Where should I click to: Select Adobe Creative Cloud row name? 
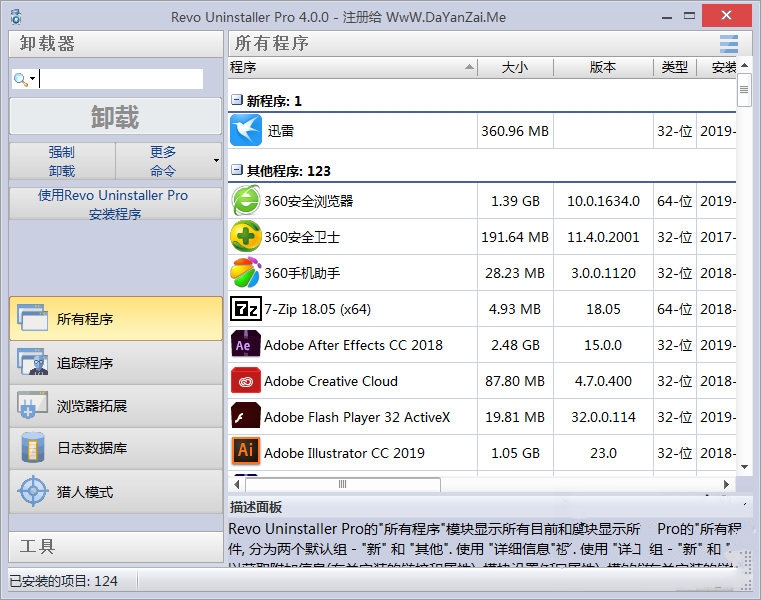click(331, 381)
